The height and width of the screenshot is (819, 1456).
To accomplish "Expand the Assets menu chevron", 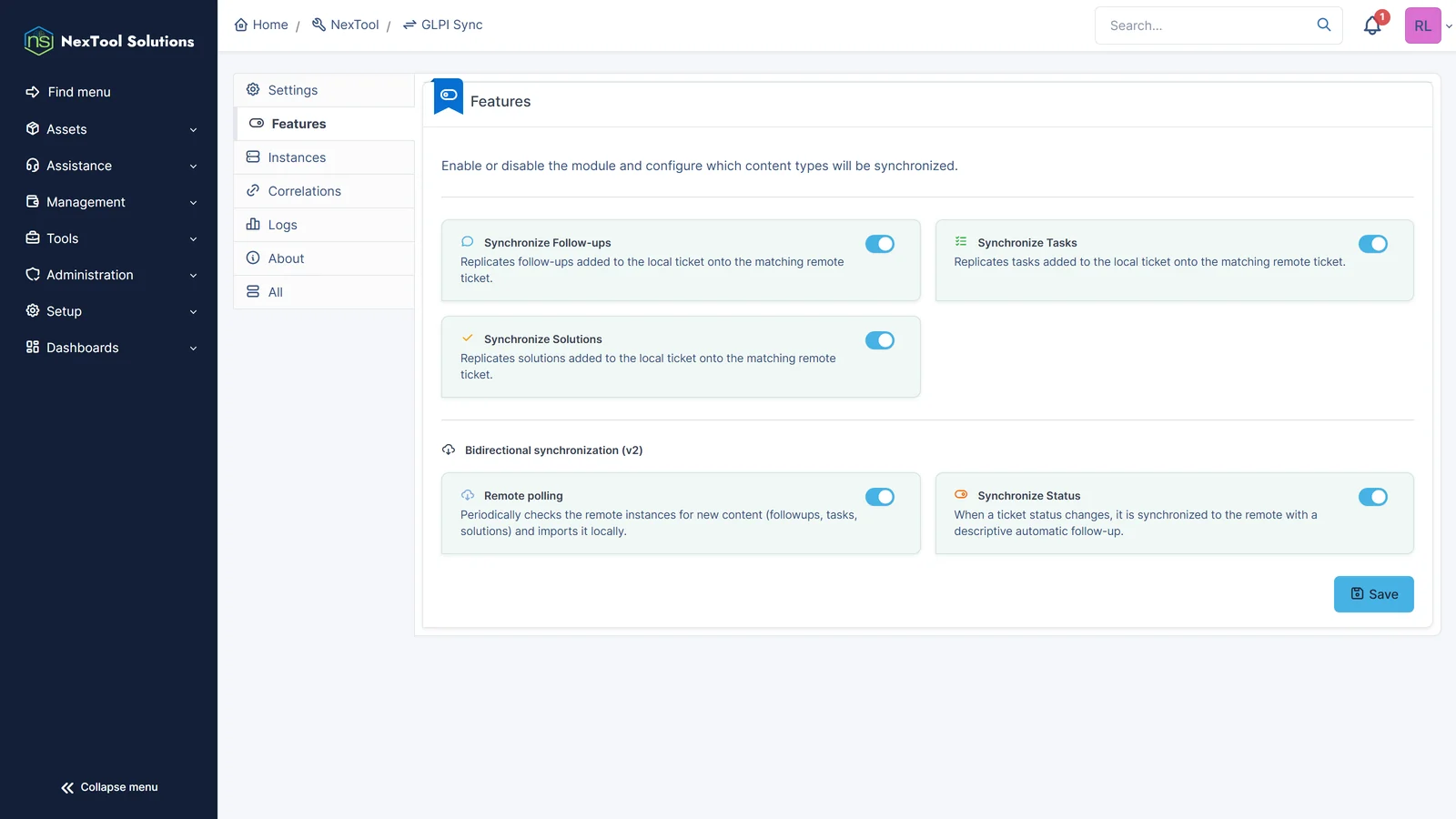I will (x=193, y=130).
